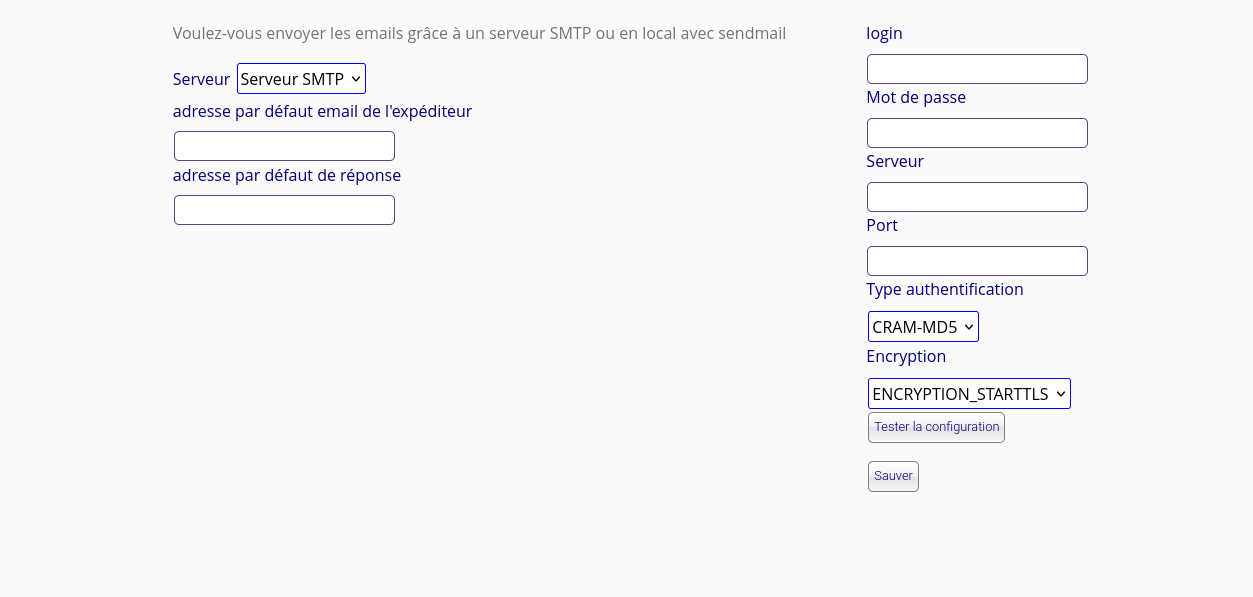1253x597 pixels.
Task: Click the Port input field
Action: (x=976, y=260)
